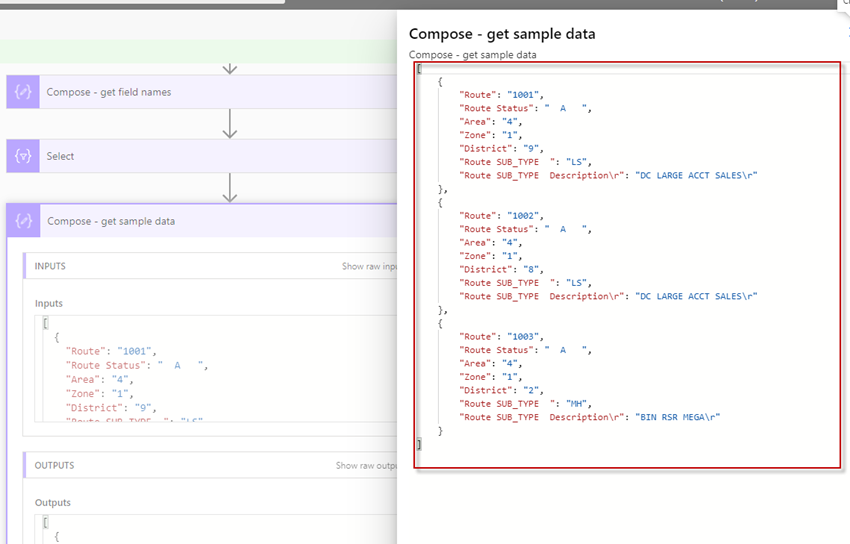Click the arrow connector above Select

[230, 123]
